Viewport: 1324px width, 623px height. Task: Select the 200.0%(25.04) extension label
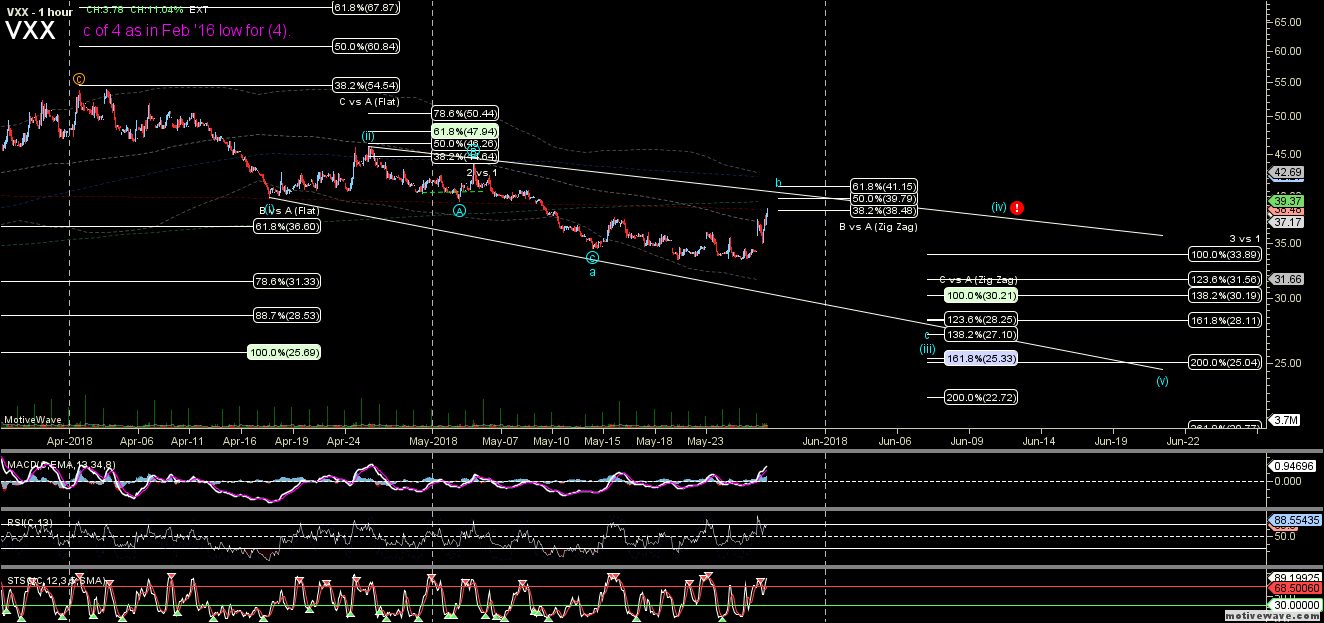coord(1224,362)
